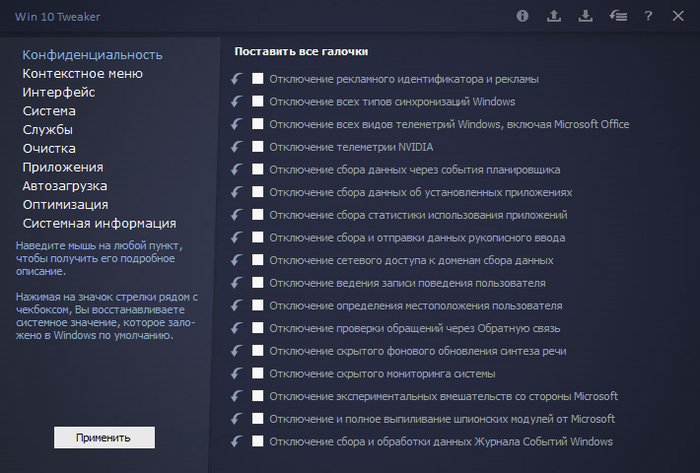Click restore arrow beside 'Отключение проверки обращений через Обратную связь'

237,328
